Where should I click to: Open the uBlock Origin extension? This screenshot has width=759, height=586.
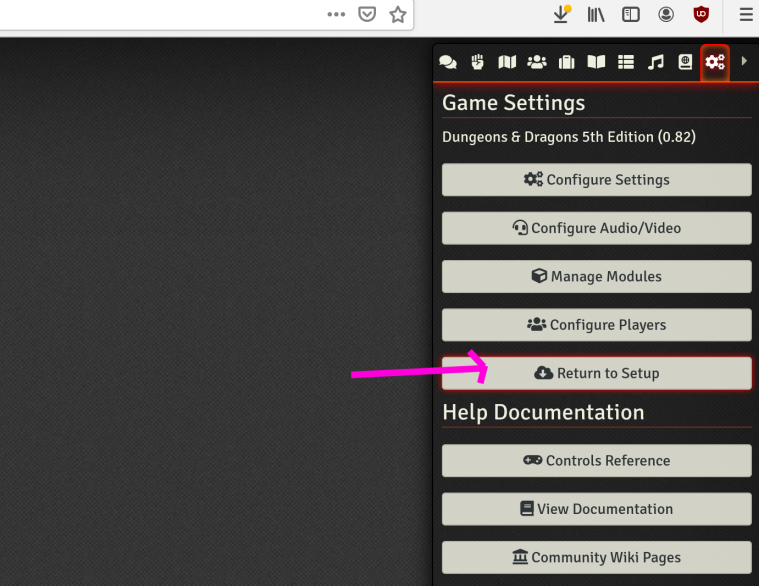[x=701, y=15]
